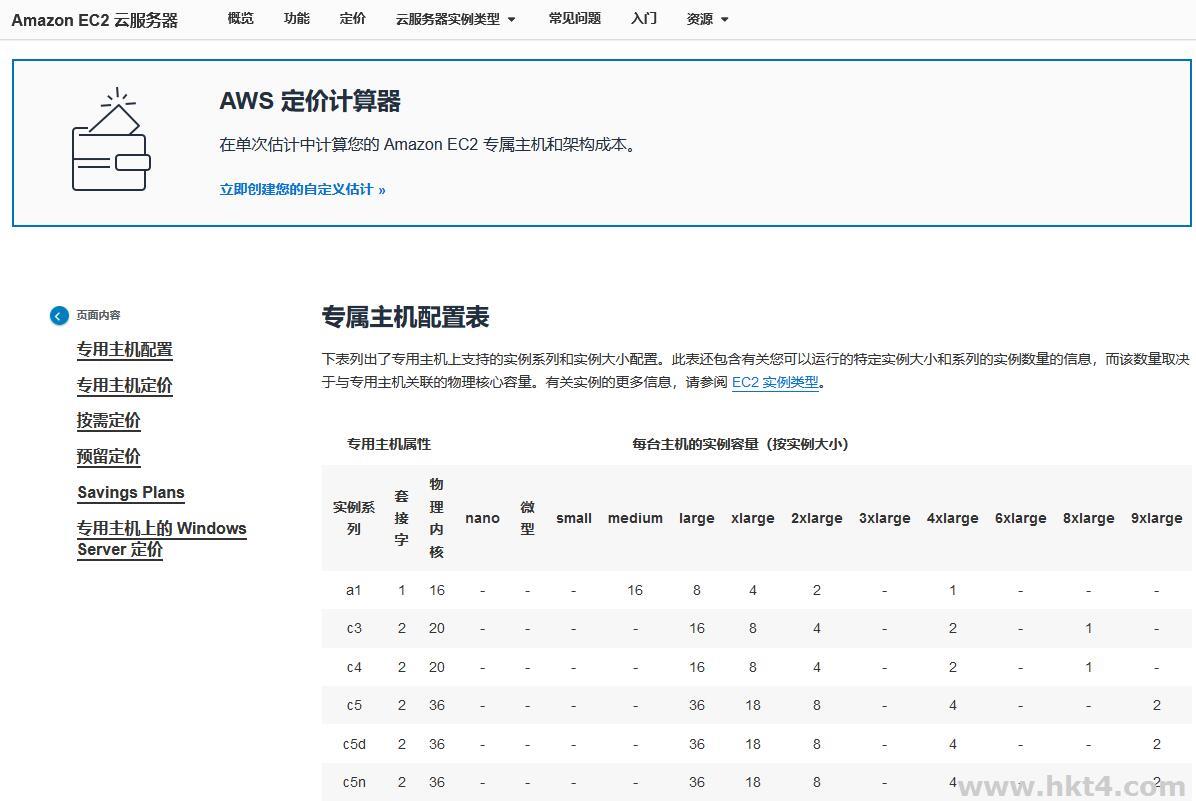The height and width of the screenshot is (801, 1196).
Task: Select the c3 instance family cell
Action: [354, 629]
